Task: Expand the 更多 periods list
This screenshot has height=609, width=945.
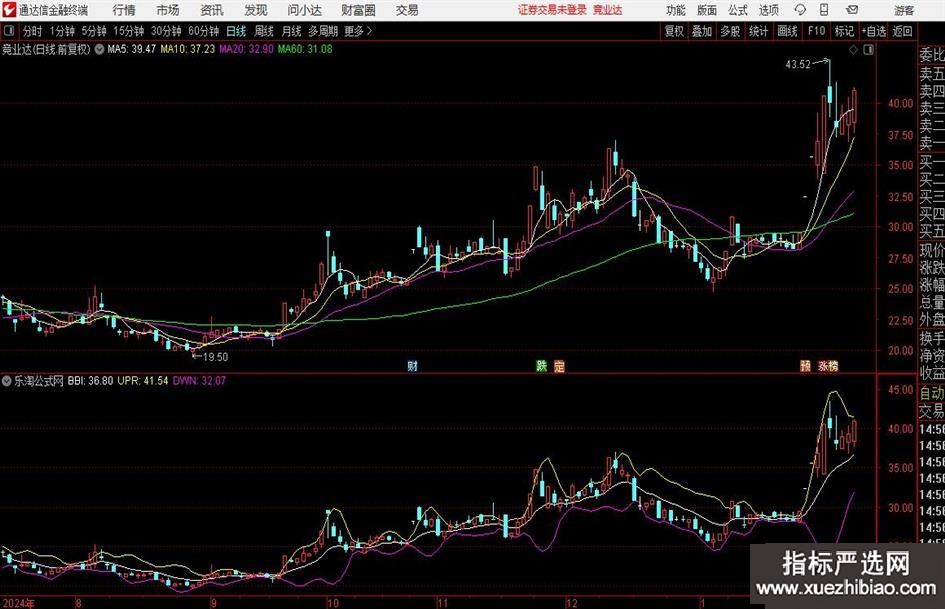Action: click(355, 30)
